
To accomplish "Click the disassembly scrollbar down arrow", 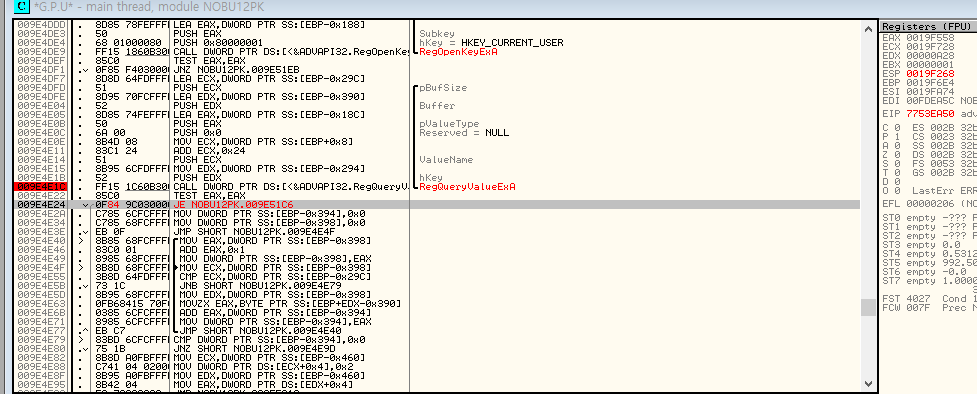I will click(x=869, y=383).
